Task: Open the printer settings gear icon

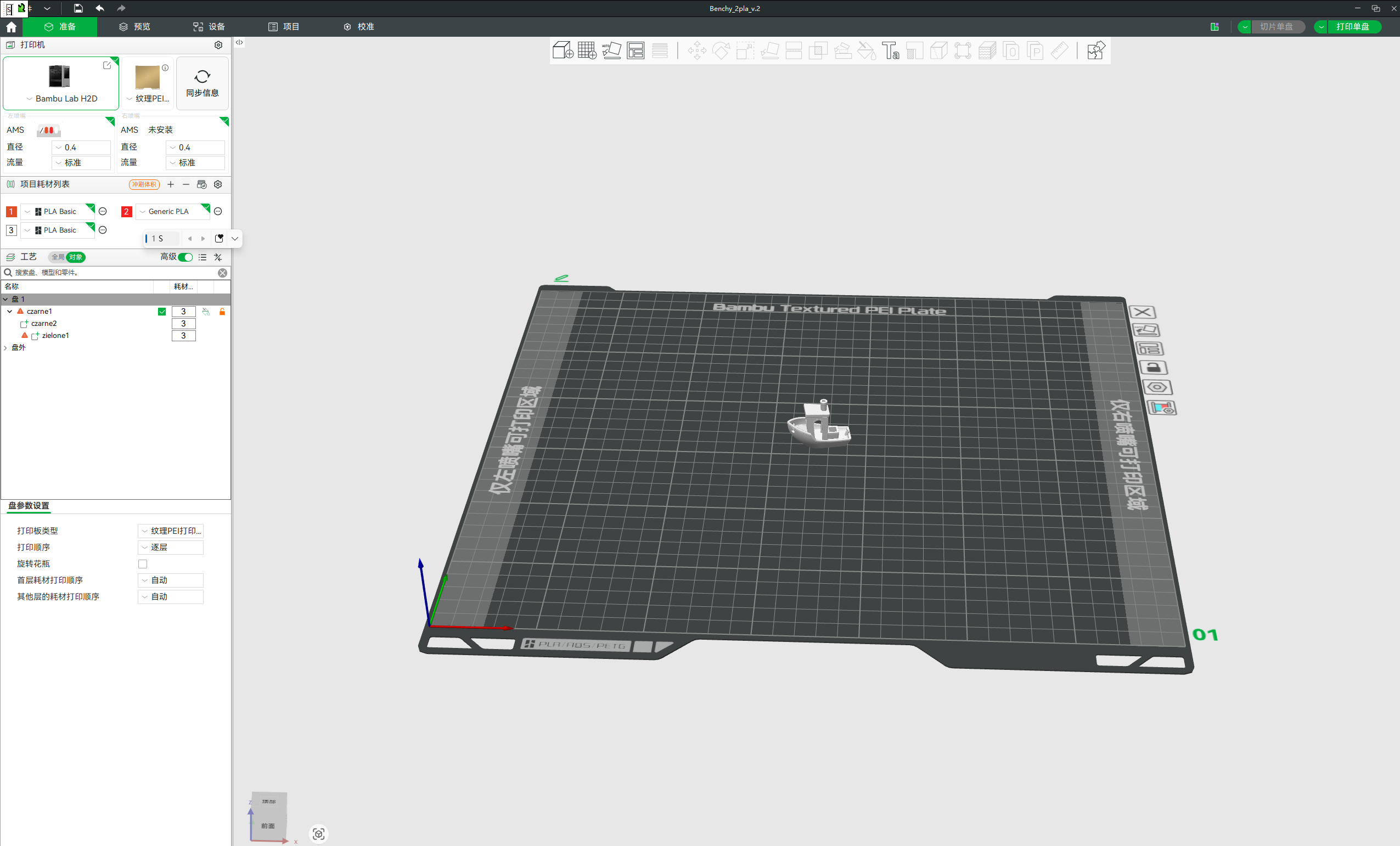Action: [x=218, y=45]
